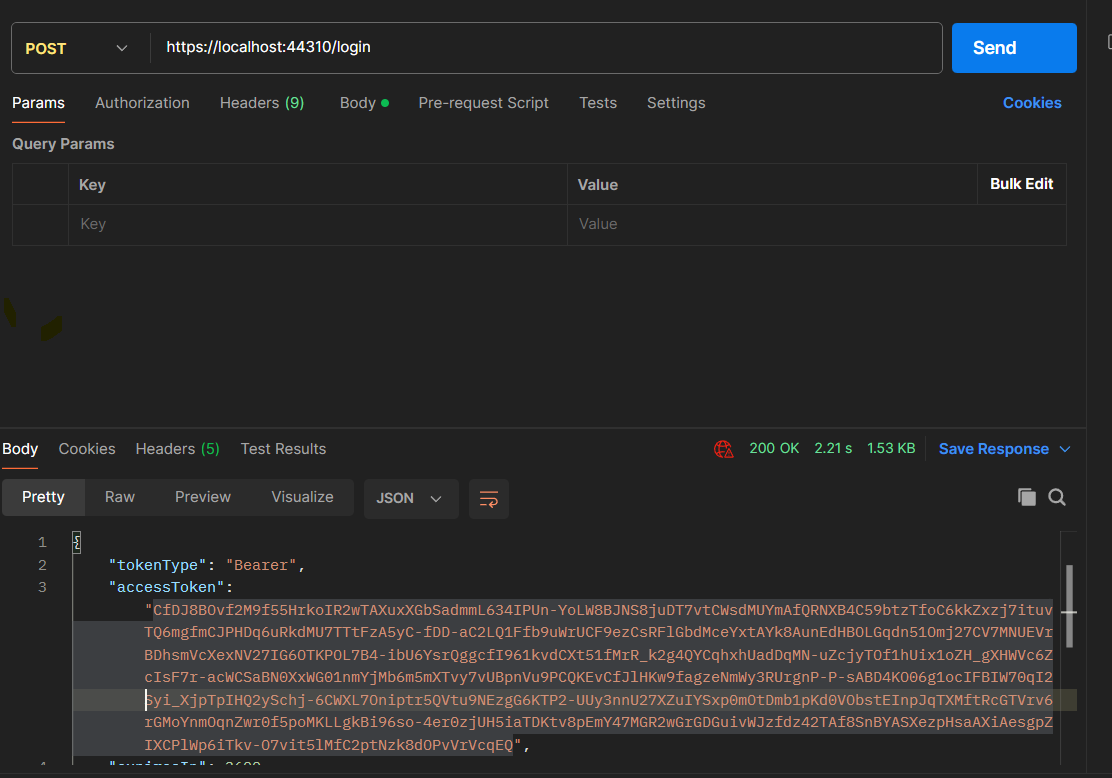Click the request URL field
The height and width of the screenshot is (778, 1112).
(x=546, y=48)
